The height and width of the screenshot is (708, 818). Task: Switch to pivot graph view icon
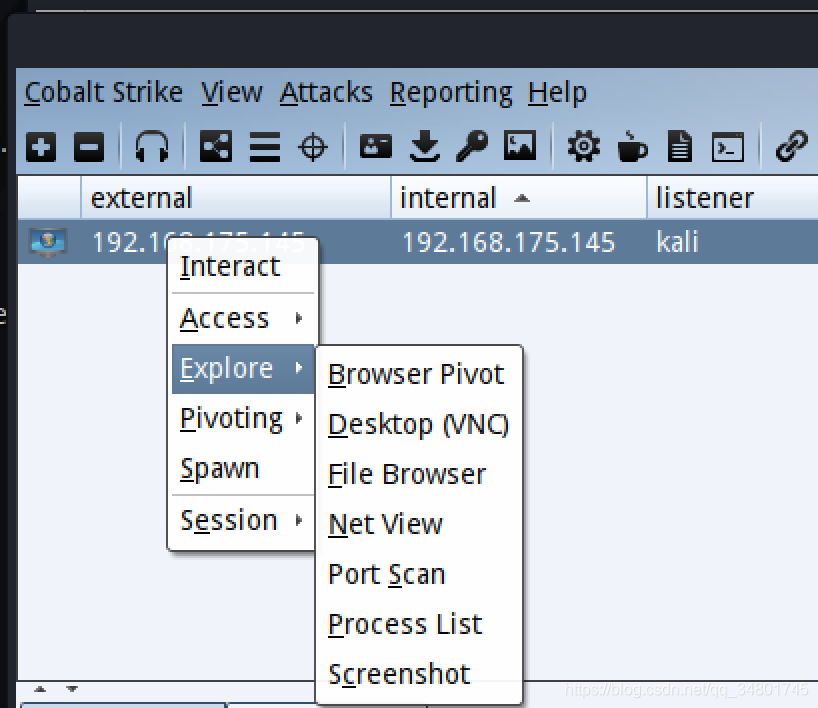click(216, 146)
